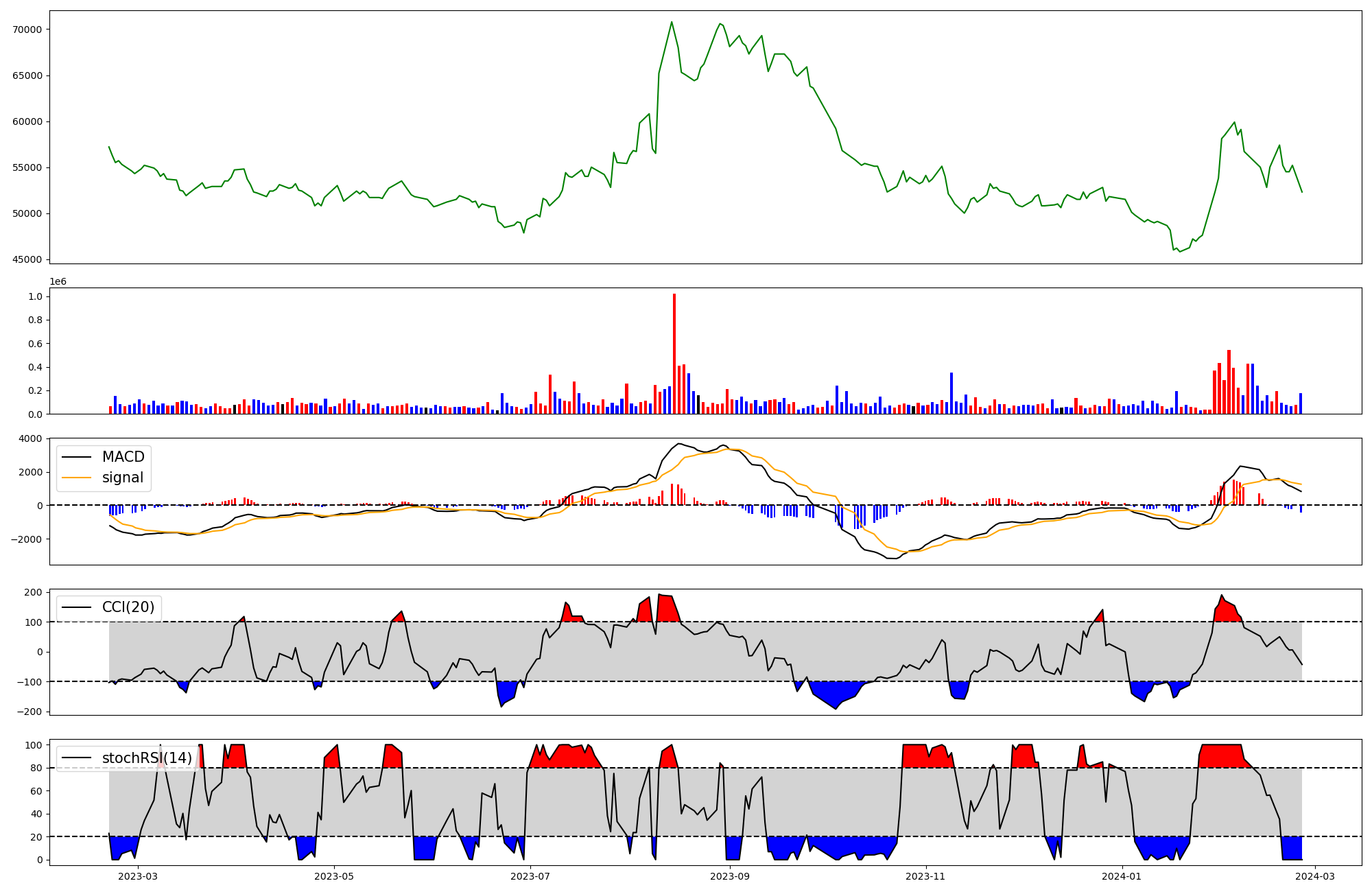
Task: Select the CCI(20) legend box
Action: [109, 607]
